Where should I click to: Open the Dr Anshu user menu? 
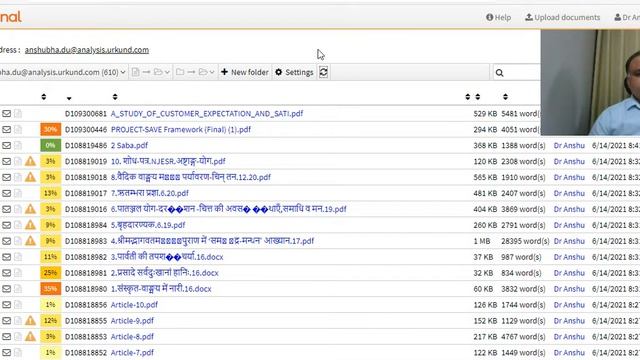627,17
